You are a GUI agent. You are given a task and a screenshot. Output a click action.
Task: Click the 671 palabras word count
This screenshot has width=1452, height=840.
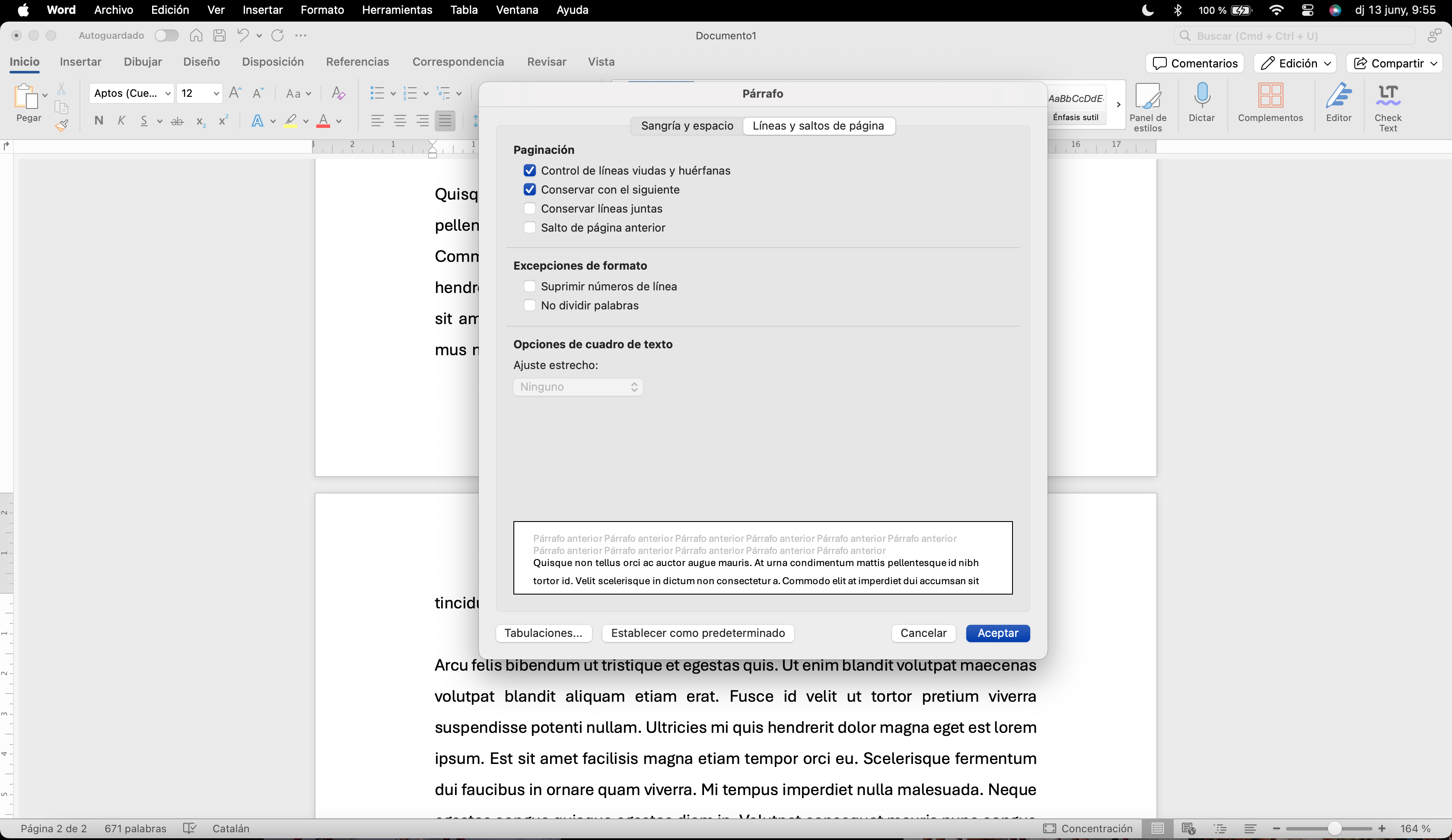(135, 828)
